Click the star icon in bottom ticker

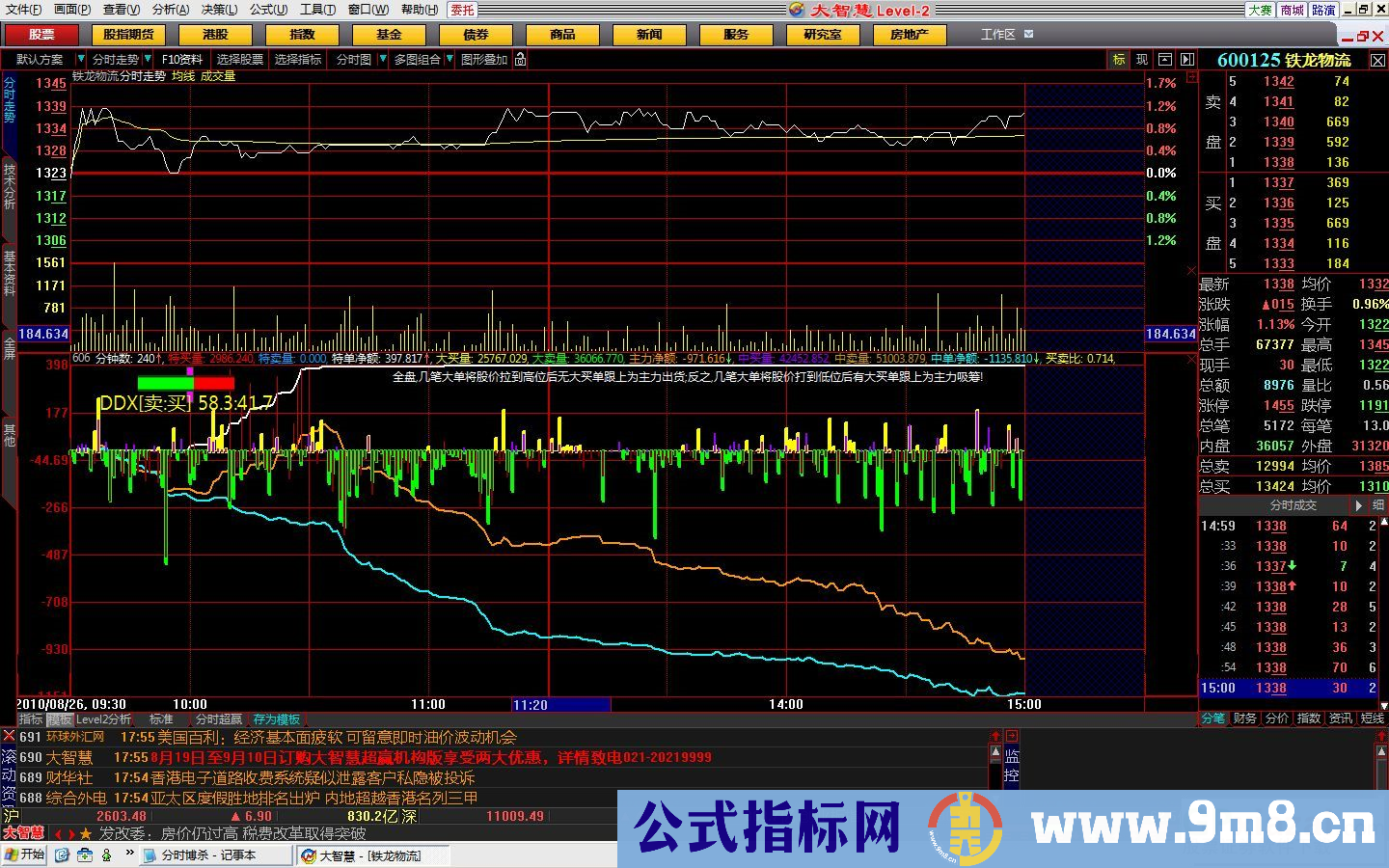[86, 833]
